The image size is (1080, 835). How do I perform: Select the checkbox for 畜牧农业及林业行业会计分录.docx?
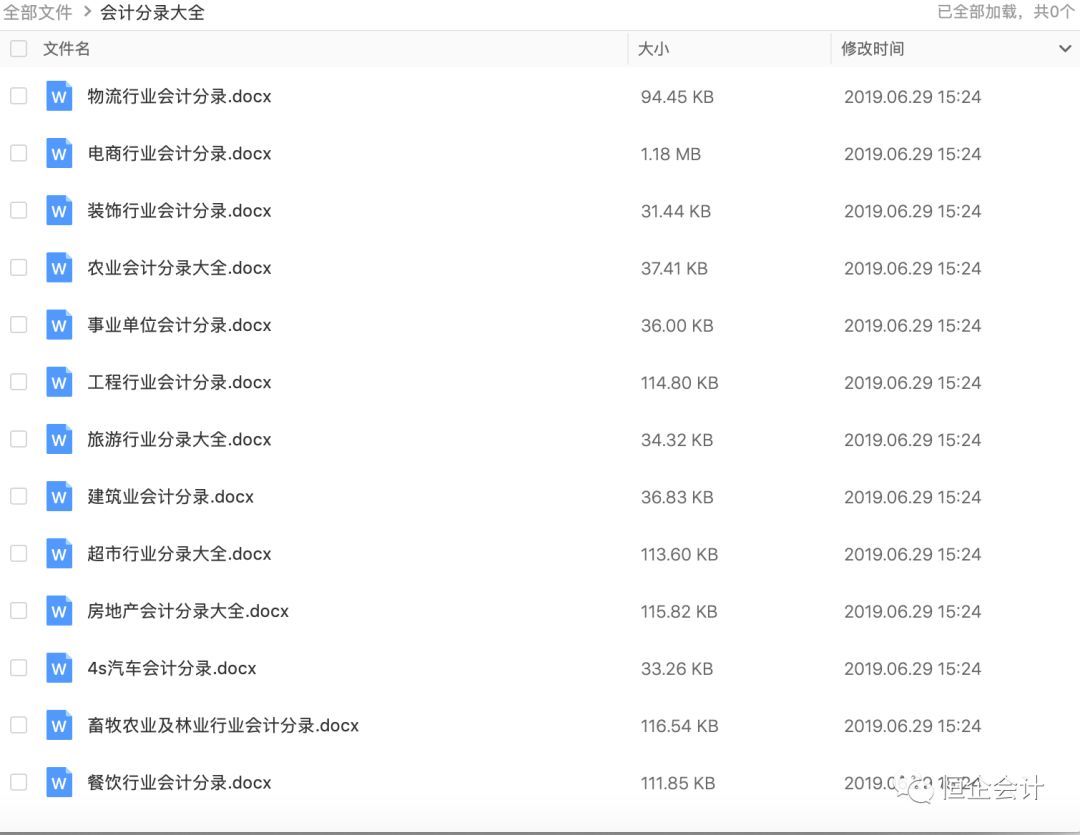tap(17, 725)
